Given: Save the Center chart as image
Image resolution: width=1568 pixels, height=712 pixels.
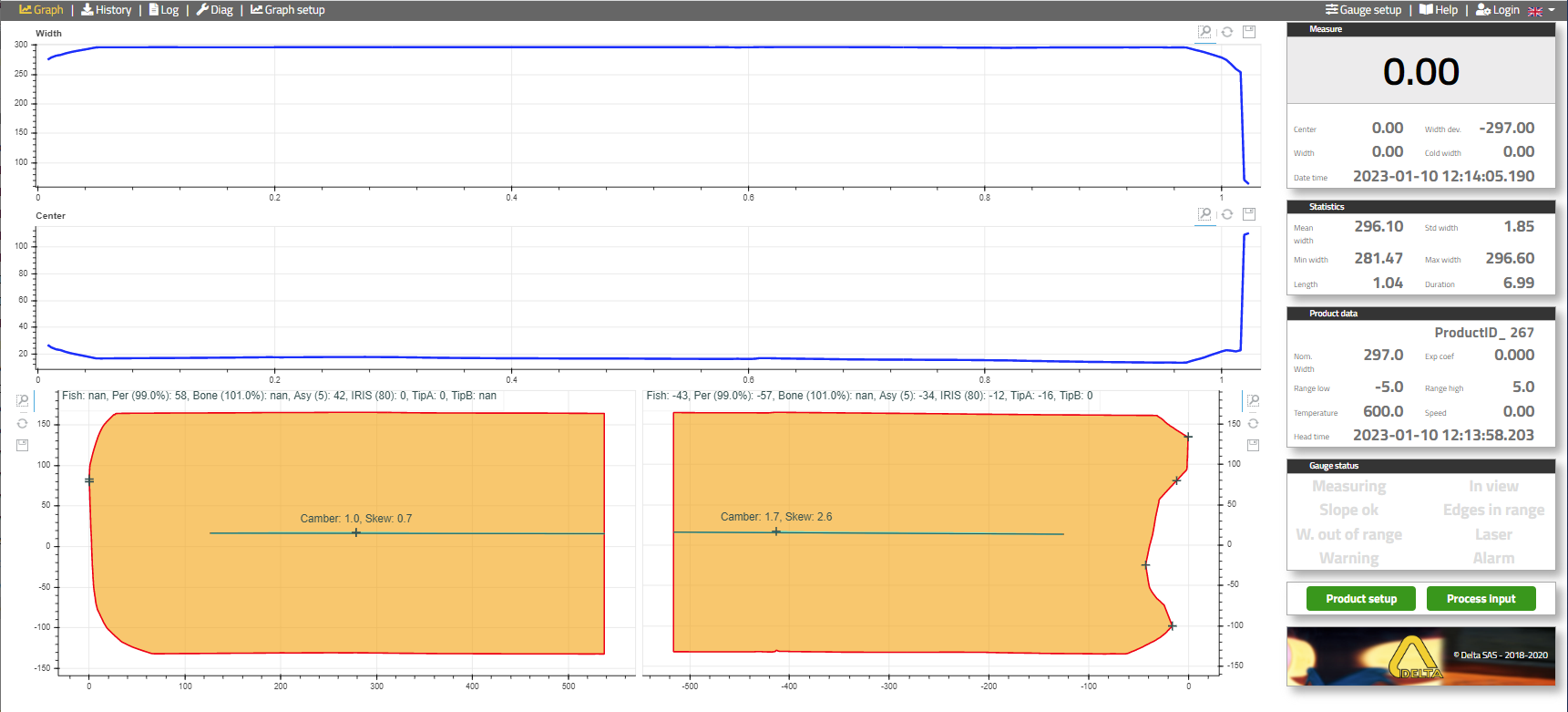Looking at the screenshot, I should (x=1249, y=214).
